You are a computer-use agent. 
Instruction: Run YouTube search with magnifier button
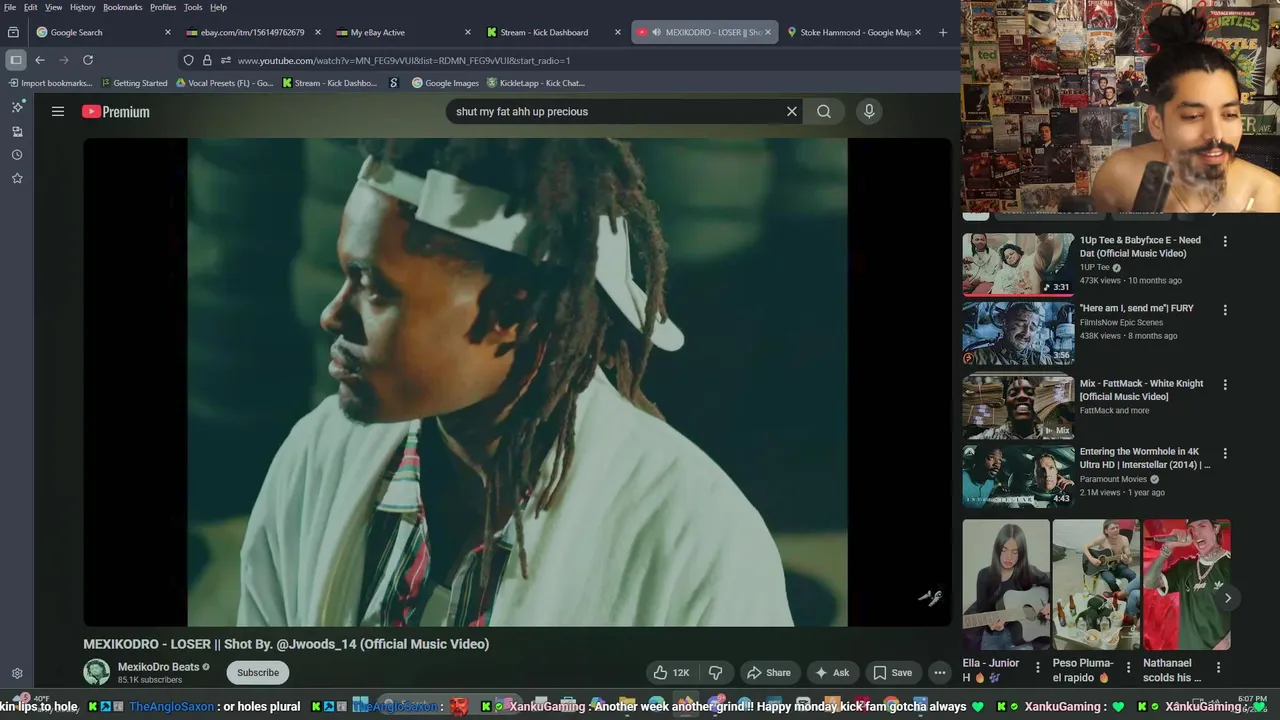click(824, 112)
